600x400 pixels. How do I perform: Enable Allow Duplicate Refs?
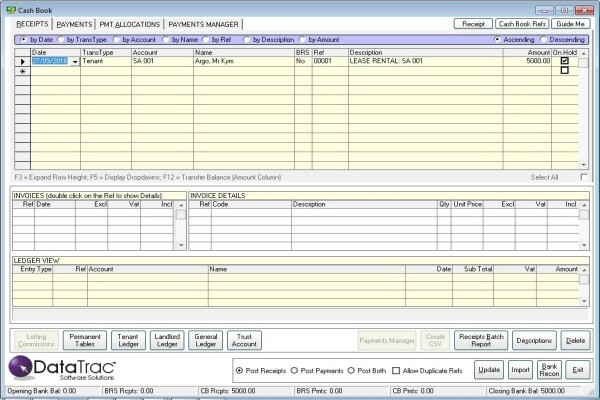396,371
